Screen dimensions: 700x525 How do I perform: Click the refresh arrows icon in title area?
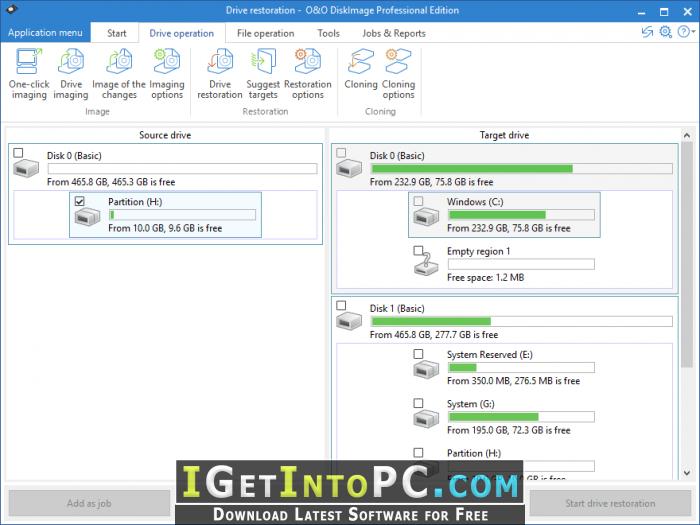pos(647,32)
